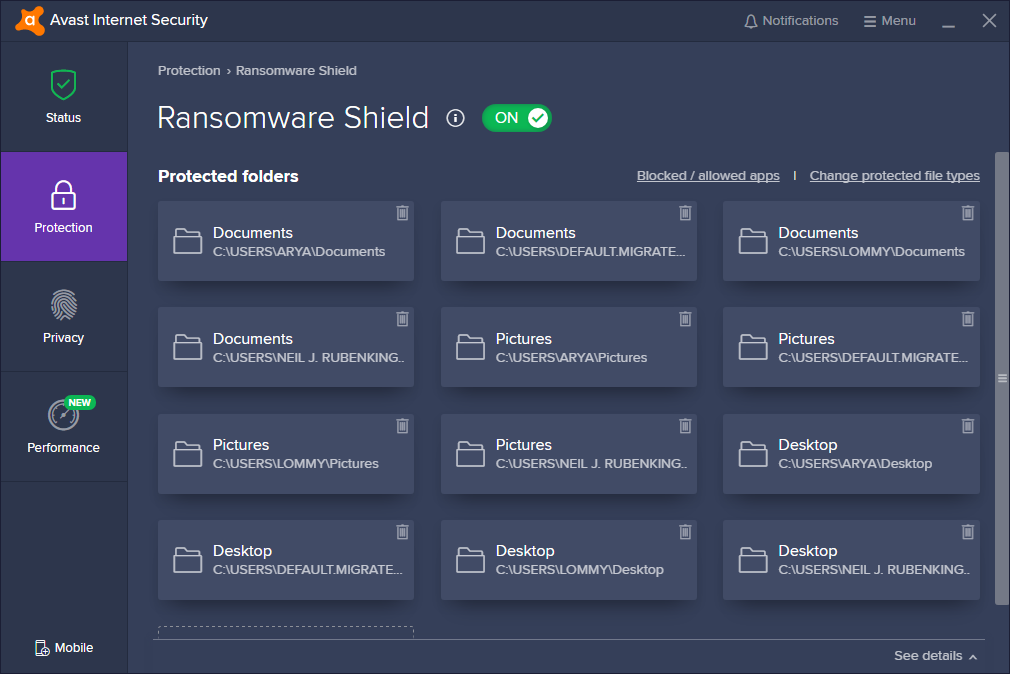Collapse the See details panel
This screenshot has height=674, width=1010.
934,656
